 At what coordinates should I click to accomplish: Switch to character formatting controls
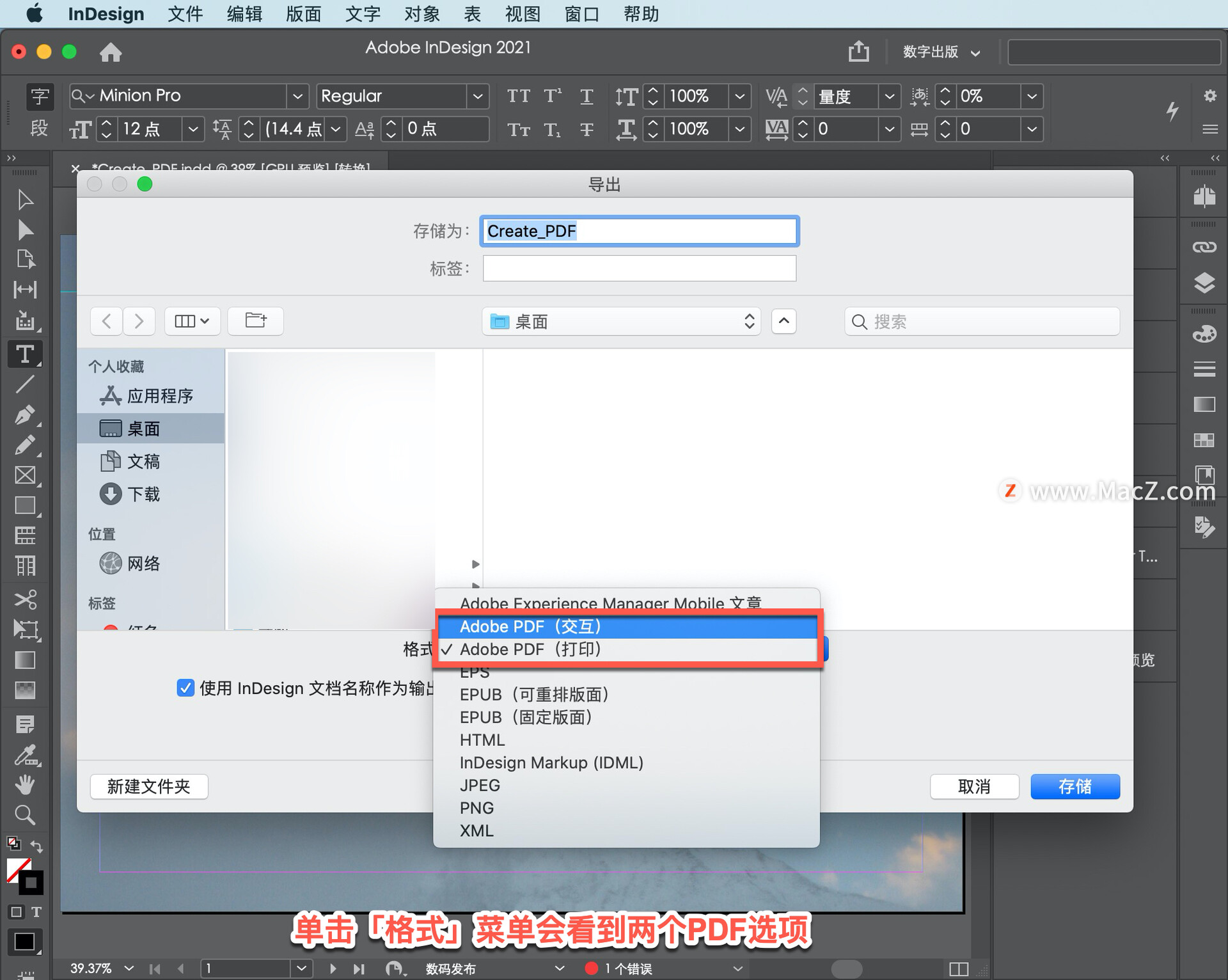[x=40, y=97]
